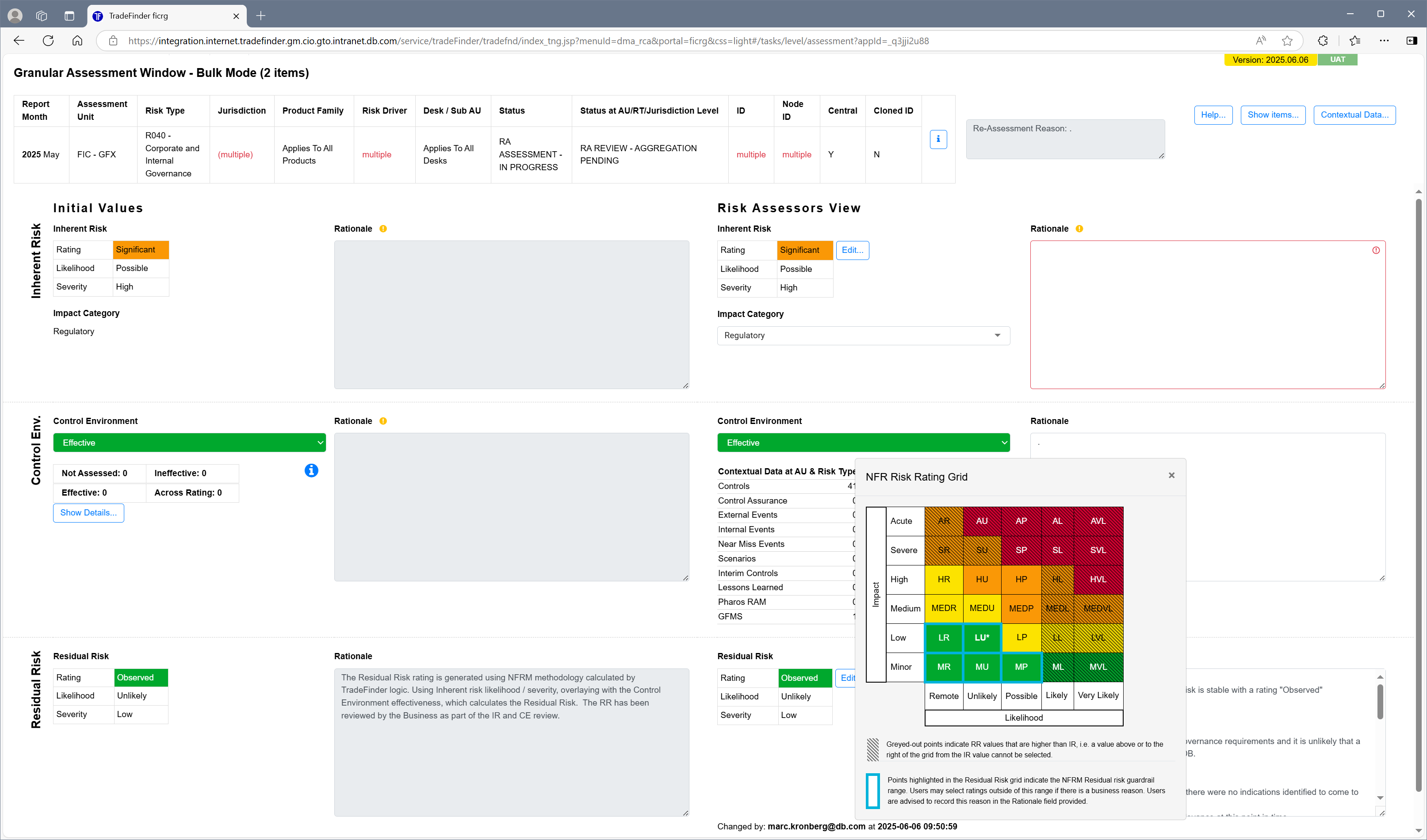Expand Risk Assessors Control Environment Effective dropdown
The height and width of the screenshot is (840, 1427).
[x=863, y=443]
